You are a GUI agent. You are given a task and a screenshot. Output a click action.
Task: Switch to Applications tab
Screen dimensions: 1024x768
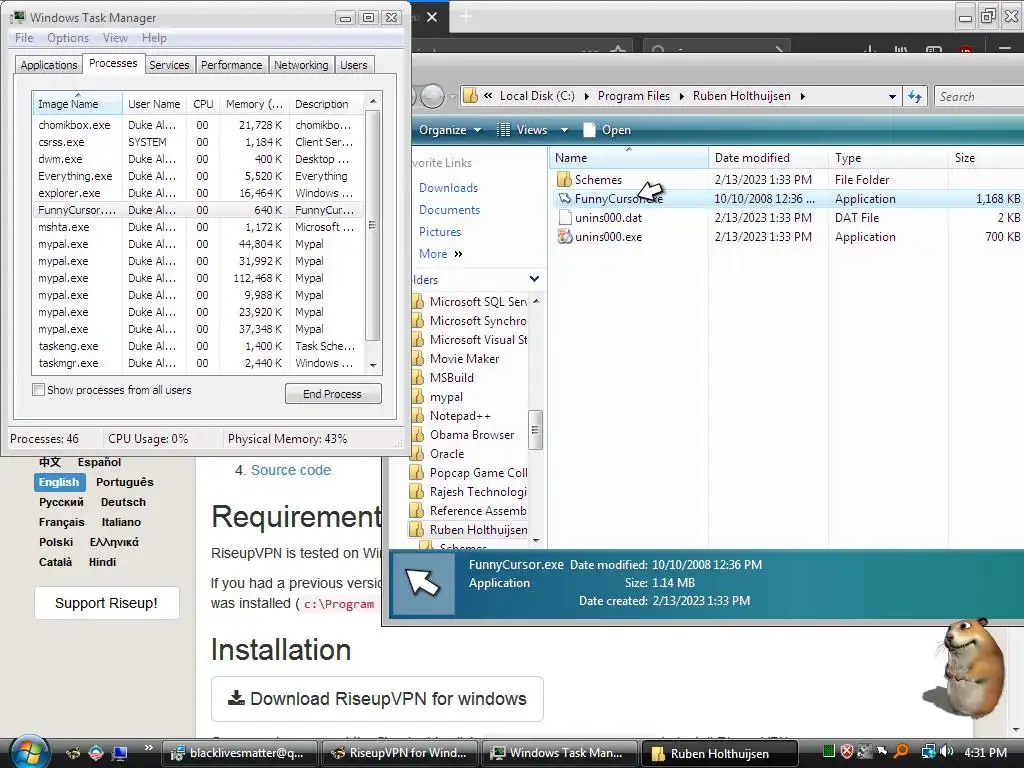pos(48,65)
